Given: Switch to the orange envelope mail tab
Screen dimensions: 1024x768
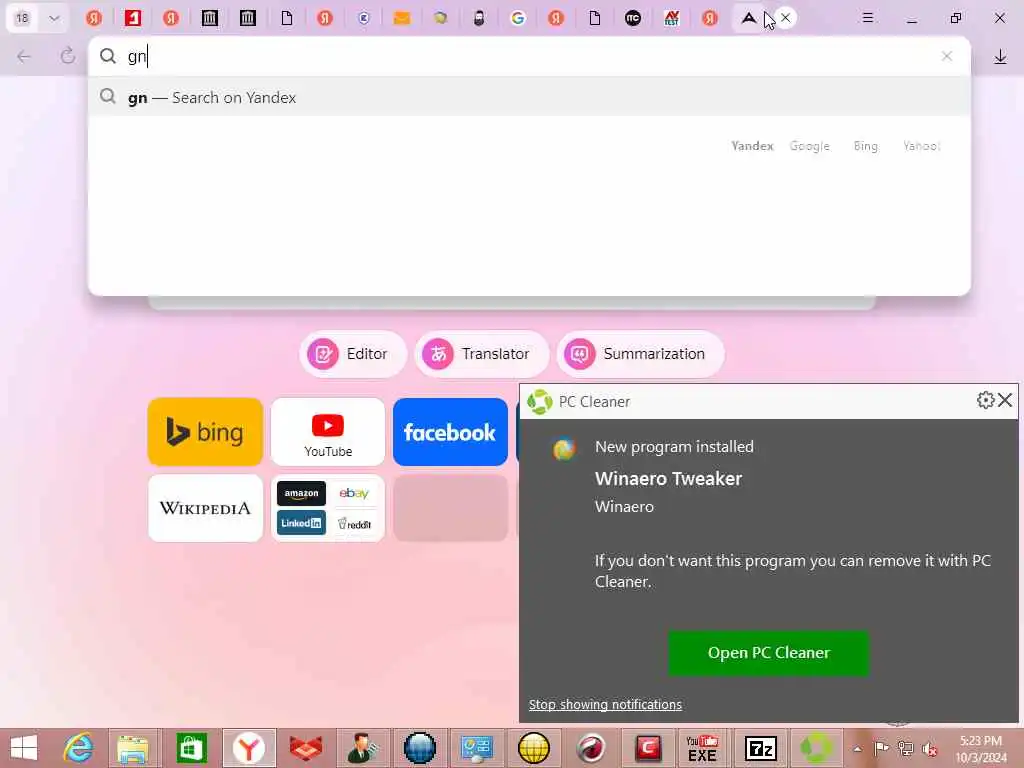Looking at the screenshot, I should click(x=402, y=18).
